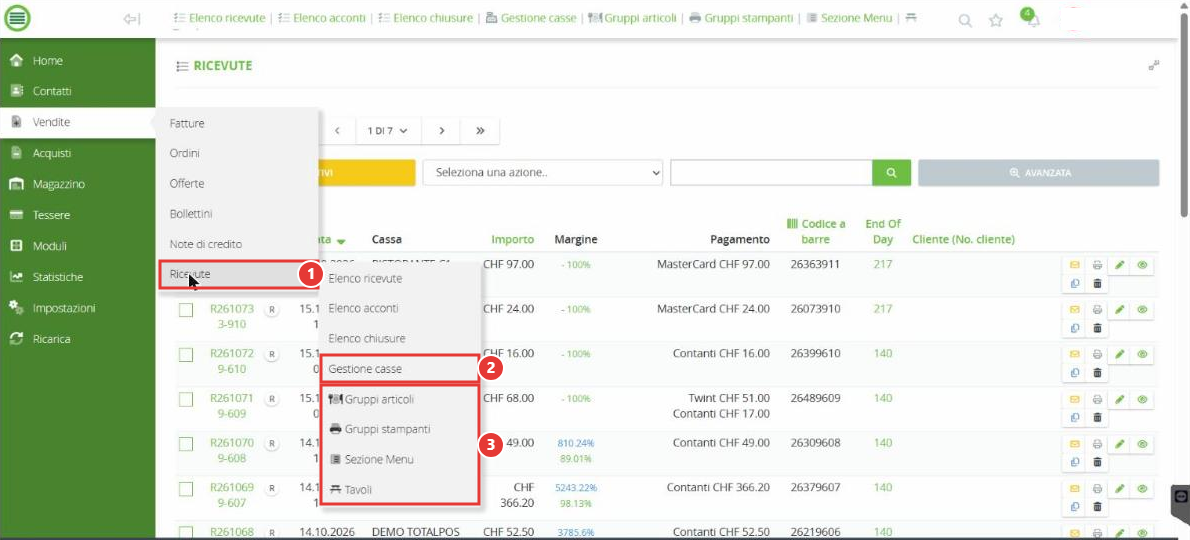Edit receipt R2610709-608 with the pencil icon
The width and height of the screenshot is (1190, 540).
[x=1119, y=444]
